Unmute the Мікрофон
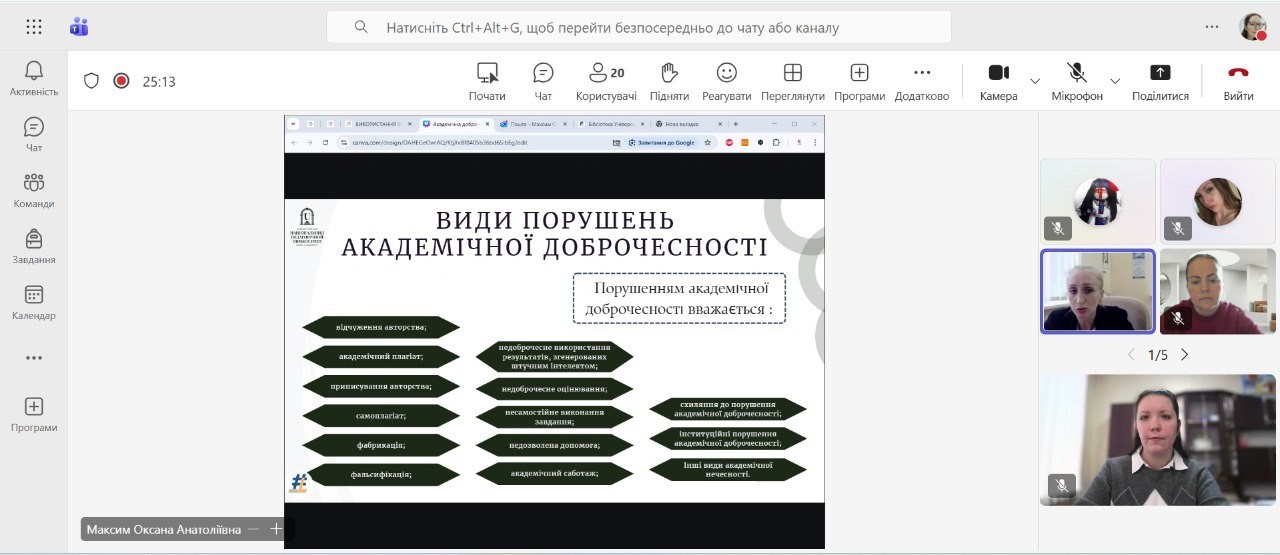The image size is (1280, 555). [1076, 81]
